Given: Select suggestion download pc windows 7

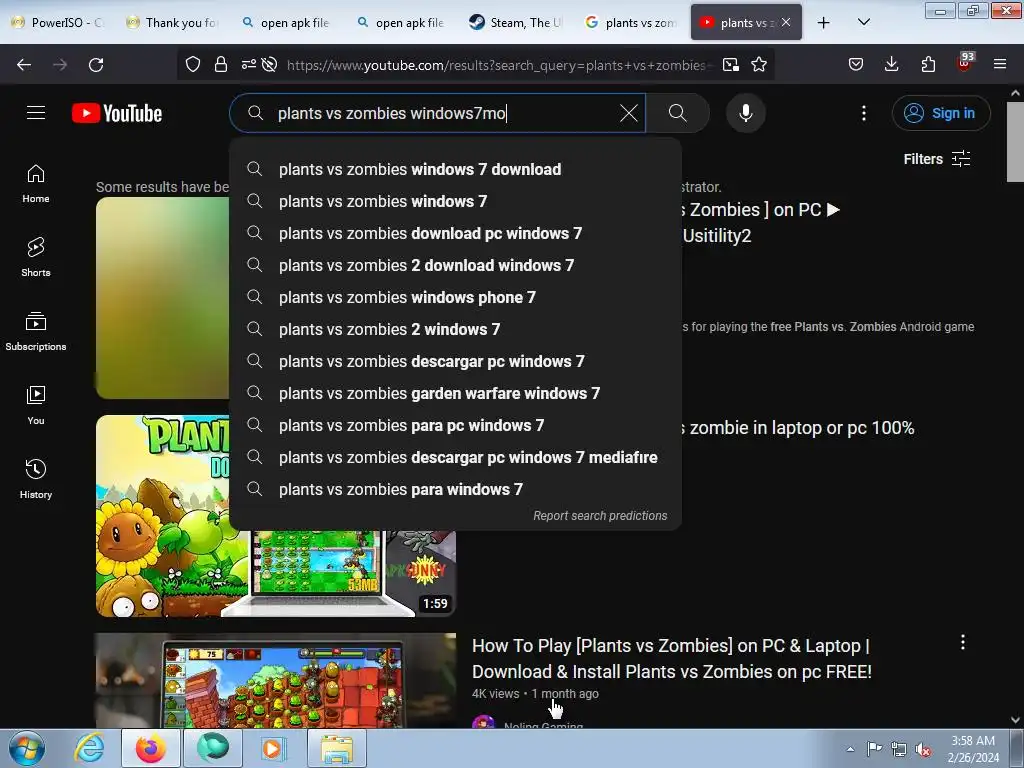Looking at the screenshot, I should [455, 233].
